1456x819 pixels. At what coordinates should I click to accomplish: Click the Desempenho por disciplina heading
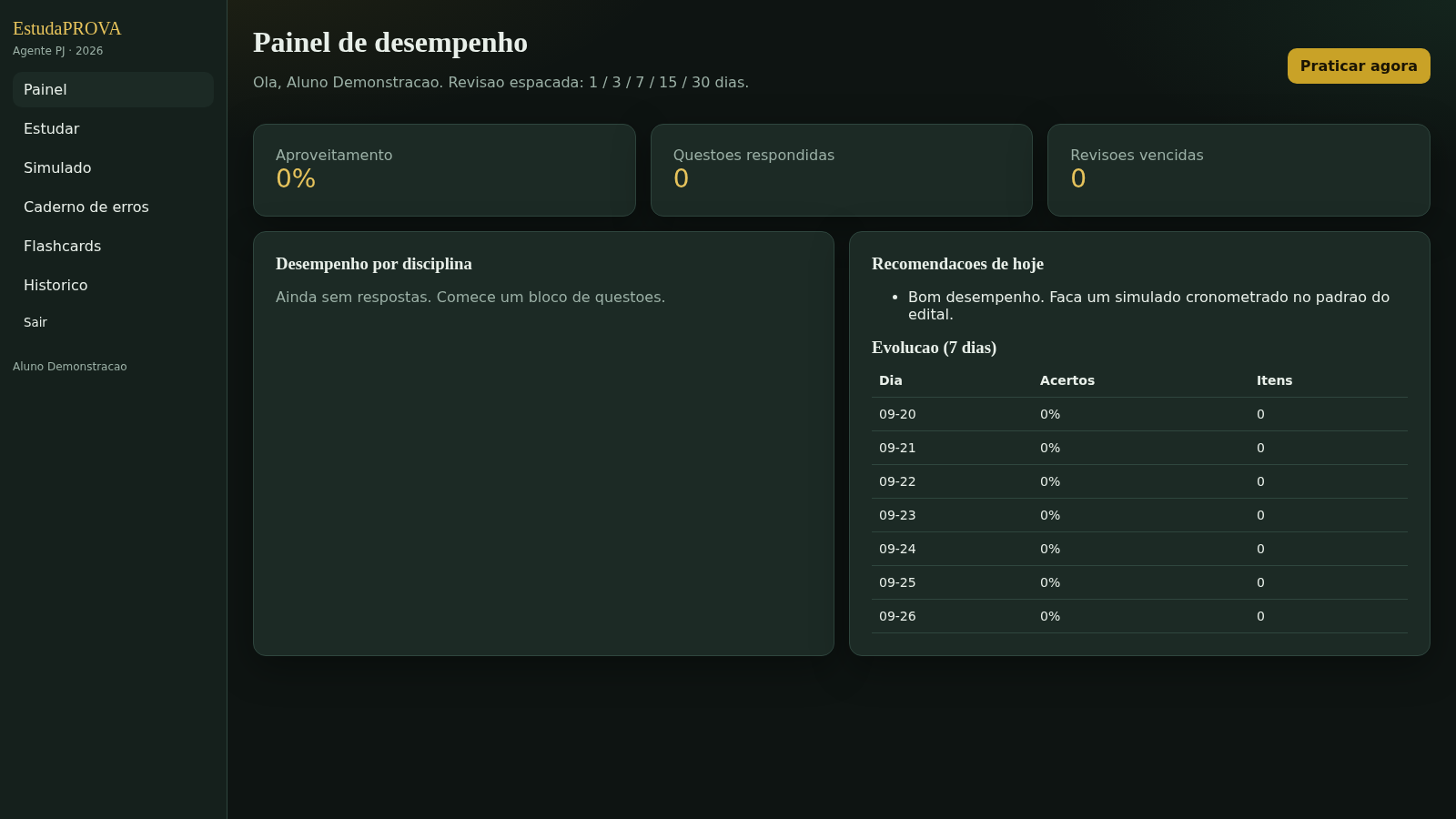374,264
